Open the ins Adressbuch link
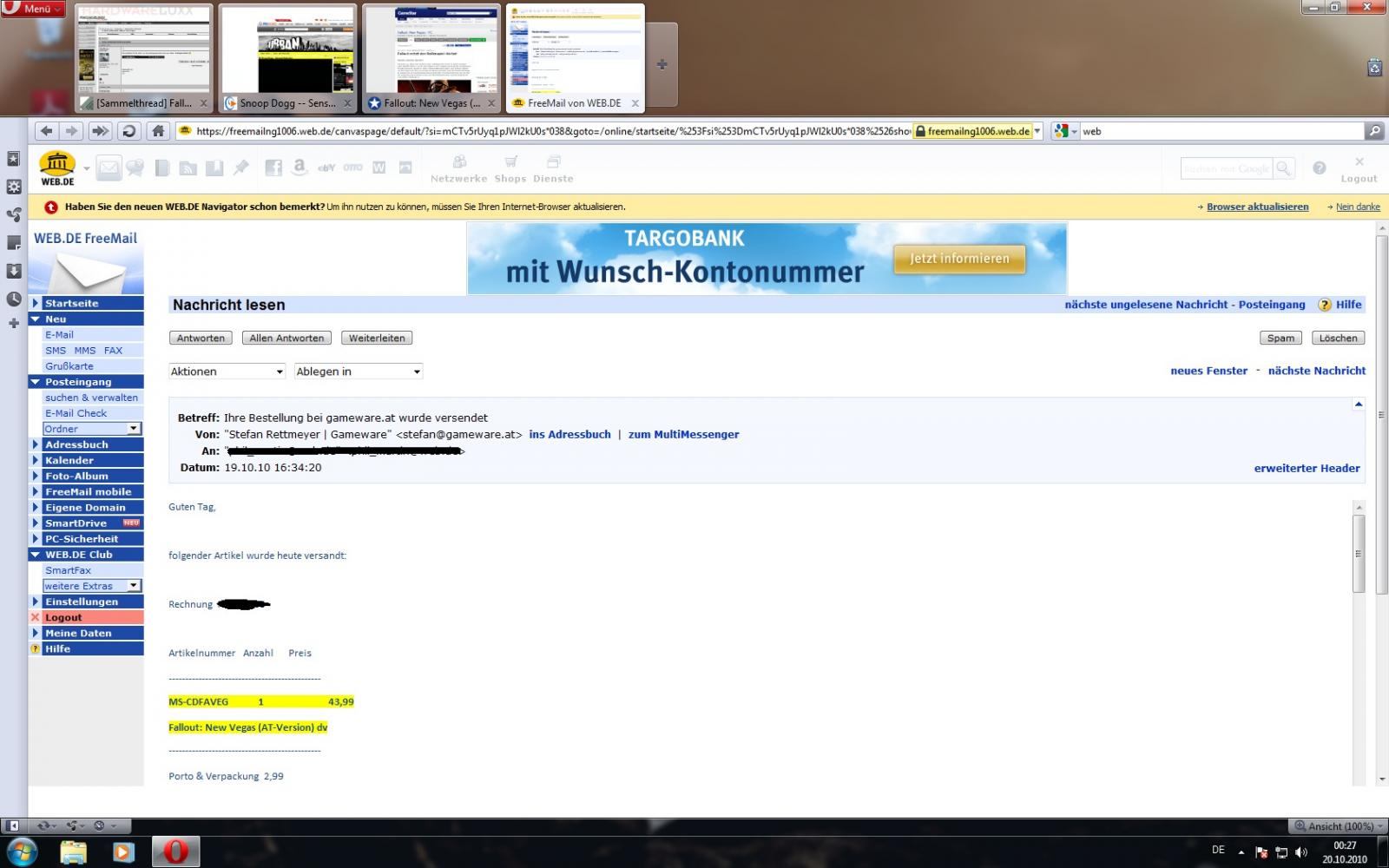This screenshot has width=1389, height=868. coord(569,434)
